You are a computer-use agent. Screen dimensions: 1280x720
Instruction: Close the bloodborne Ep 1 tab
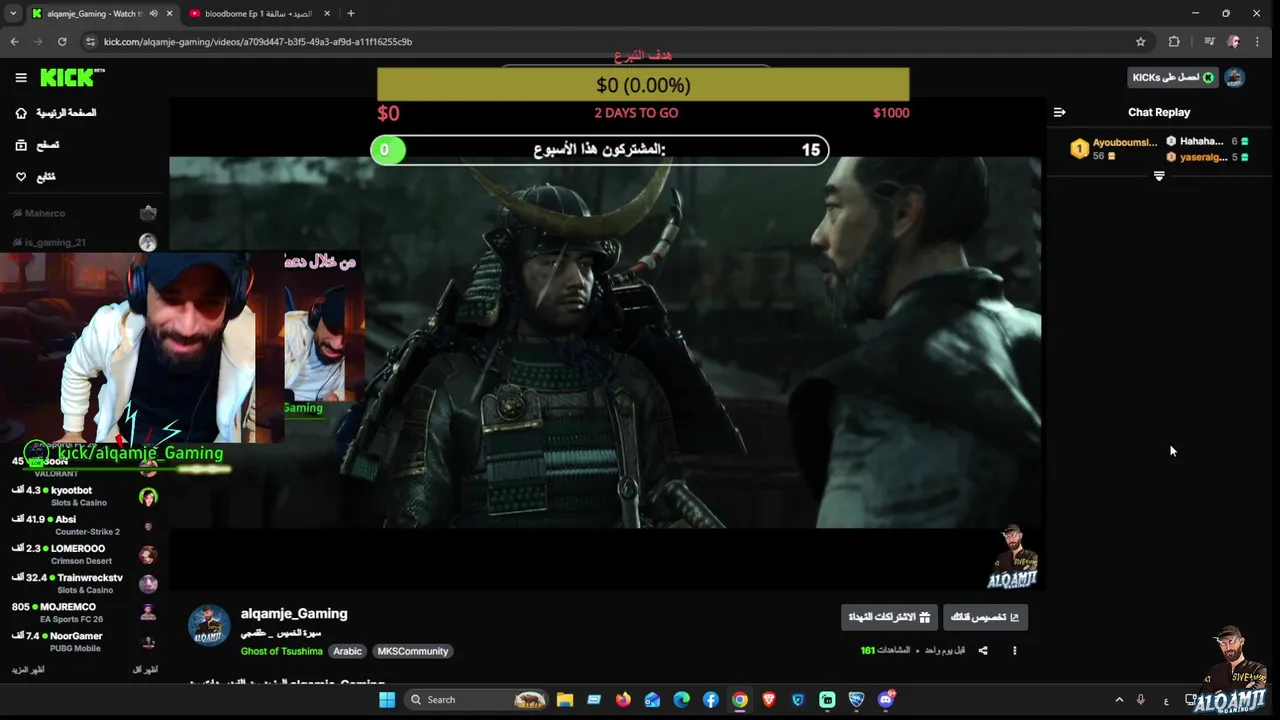pyautogui.click(x=327, y=14)
